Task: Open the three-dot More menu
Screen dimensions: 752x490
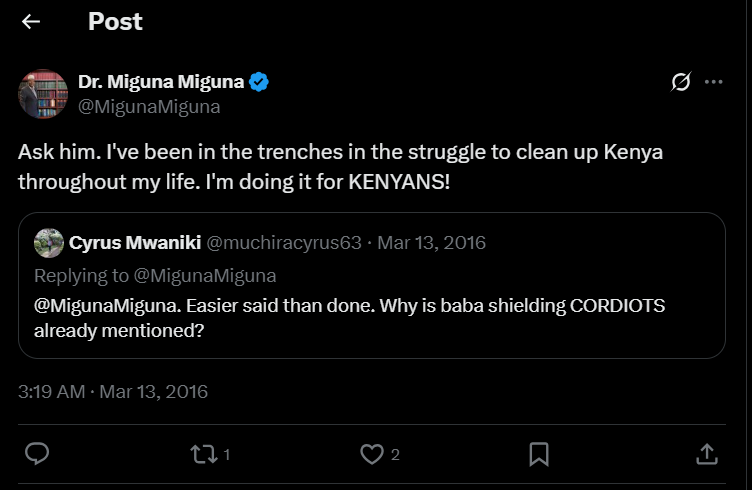Action: click(713, 82)
